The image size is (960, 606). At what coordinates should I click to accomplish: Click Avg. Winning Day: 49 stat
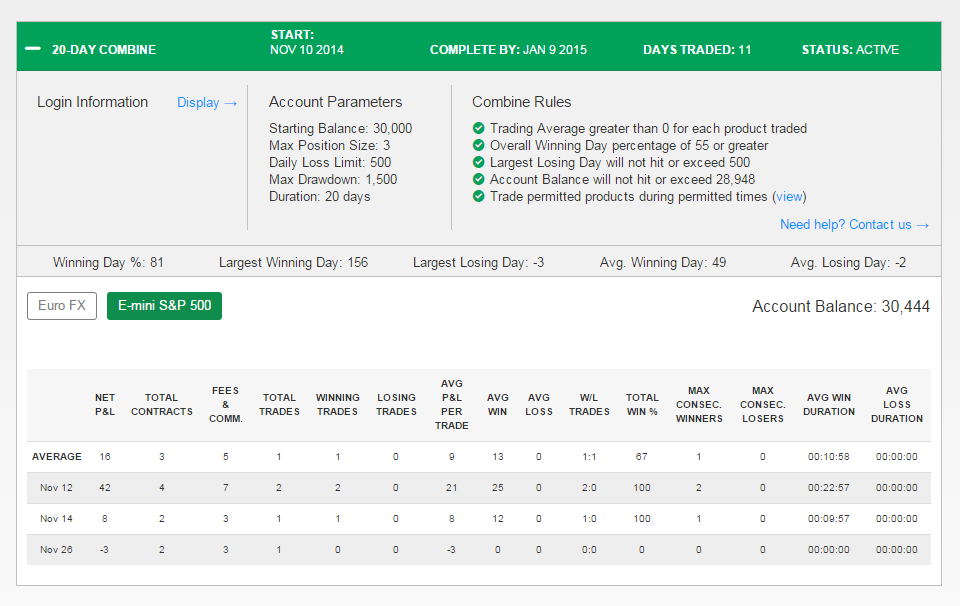point(662,263)
